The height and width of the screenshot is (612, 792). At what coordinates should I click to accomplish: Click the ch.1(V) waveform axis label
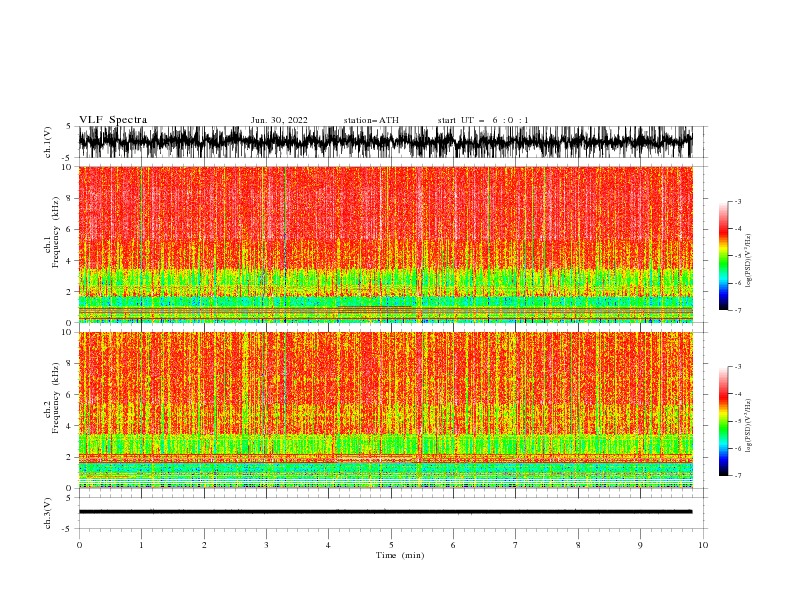[x=48, y=142]
